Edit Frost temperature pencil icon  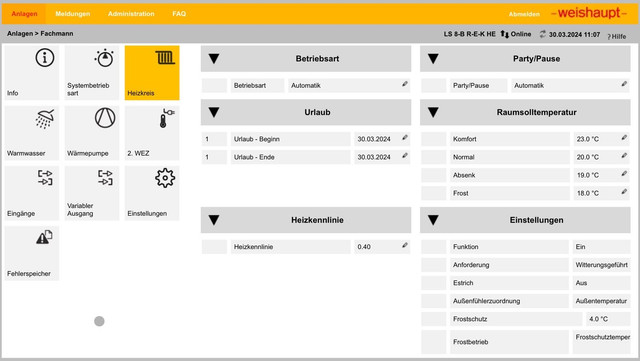(624, 192)
